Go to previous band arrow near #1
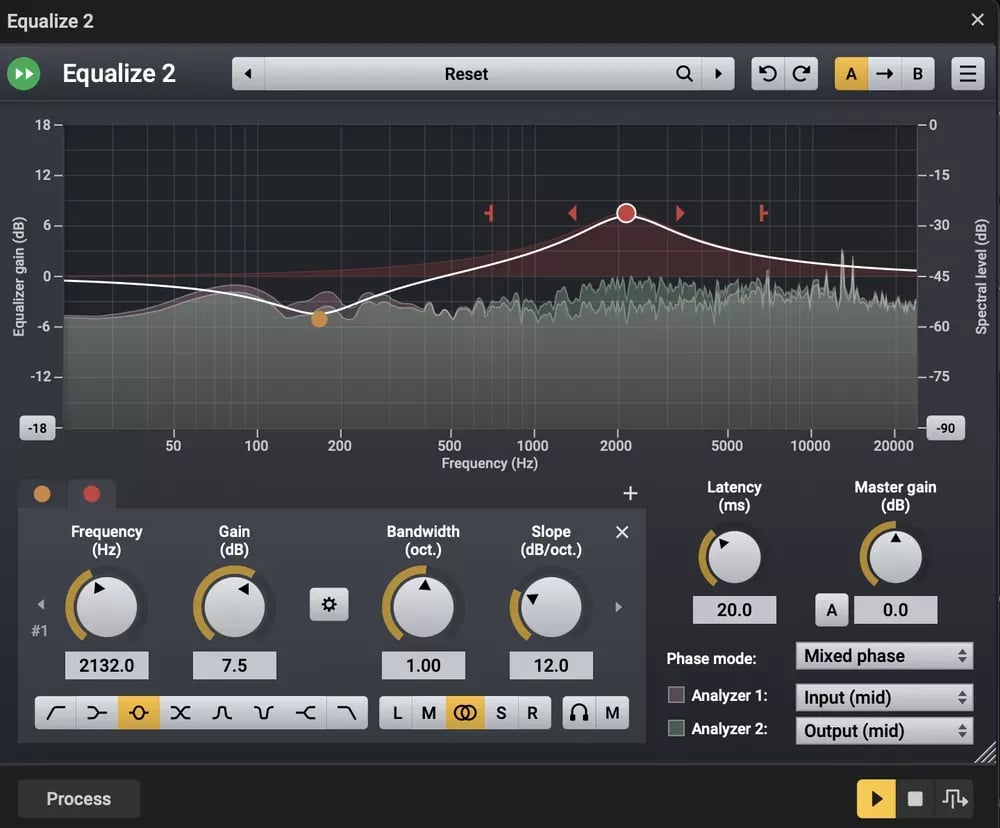This screenshot has width=1000, height=828. 41,603
